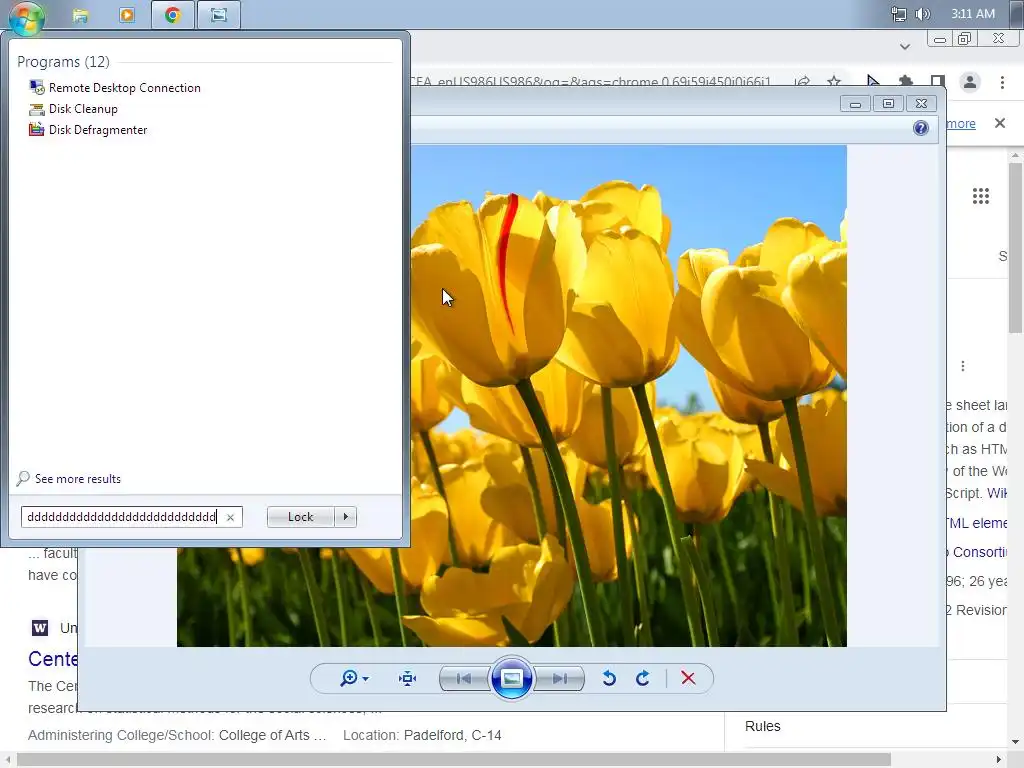
Task: Click Chrome address bar URL
Action: 591,82
